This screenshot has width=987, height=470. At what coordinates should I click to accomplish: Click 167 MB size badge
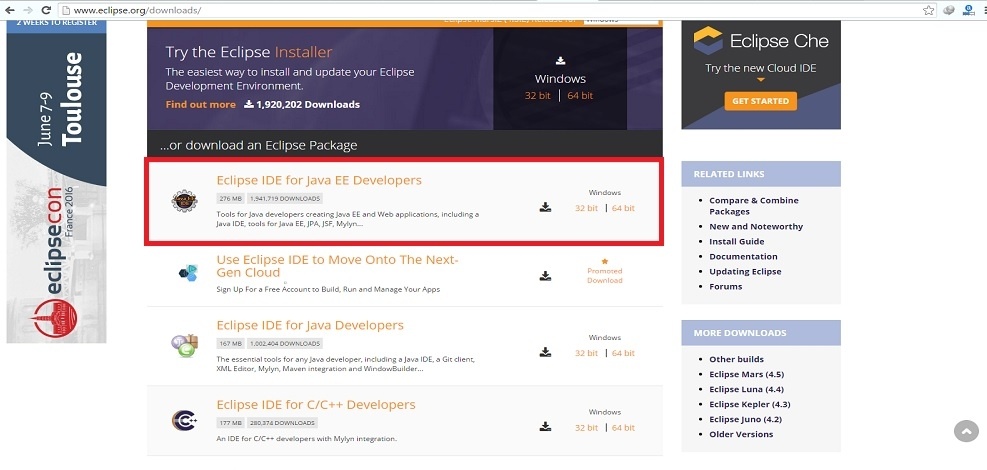[231, 344]
